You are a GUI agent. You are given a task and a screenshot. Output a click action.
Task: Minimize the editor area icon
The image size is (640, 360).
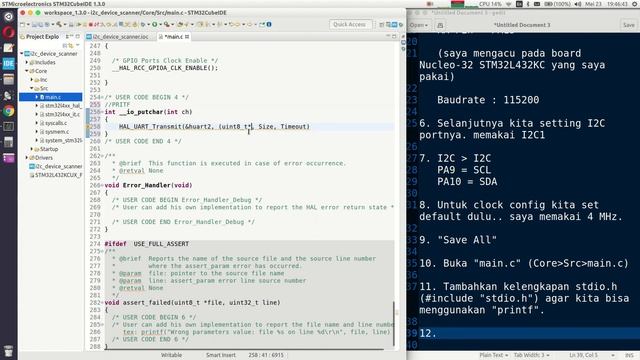pyautogui.click(x=388, y=37)
